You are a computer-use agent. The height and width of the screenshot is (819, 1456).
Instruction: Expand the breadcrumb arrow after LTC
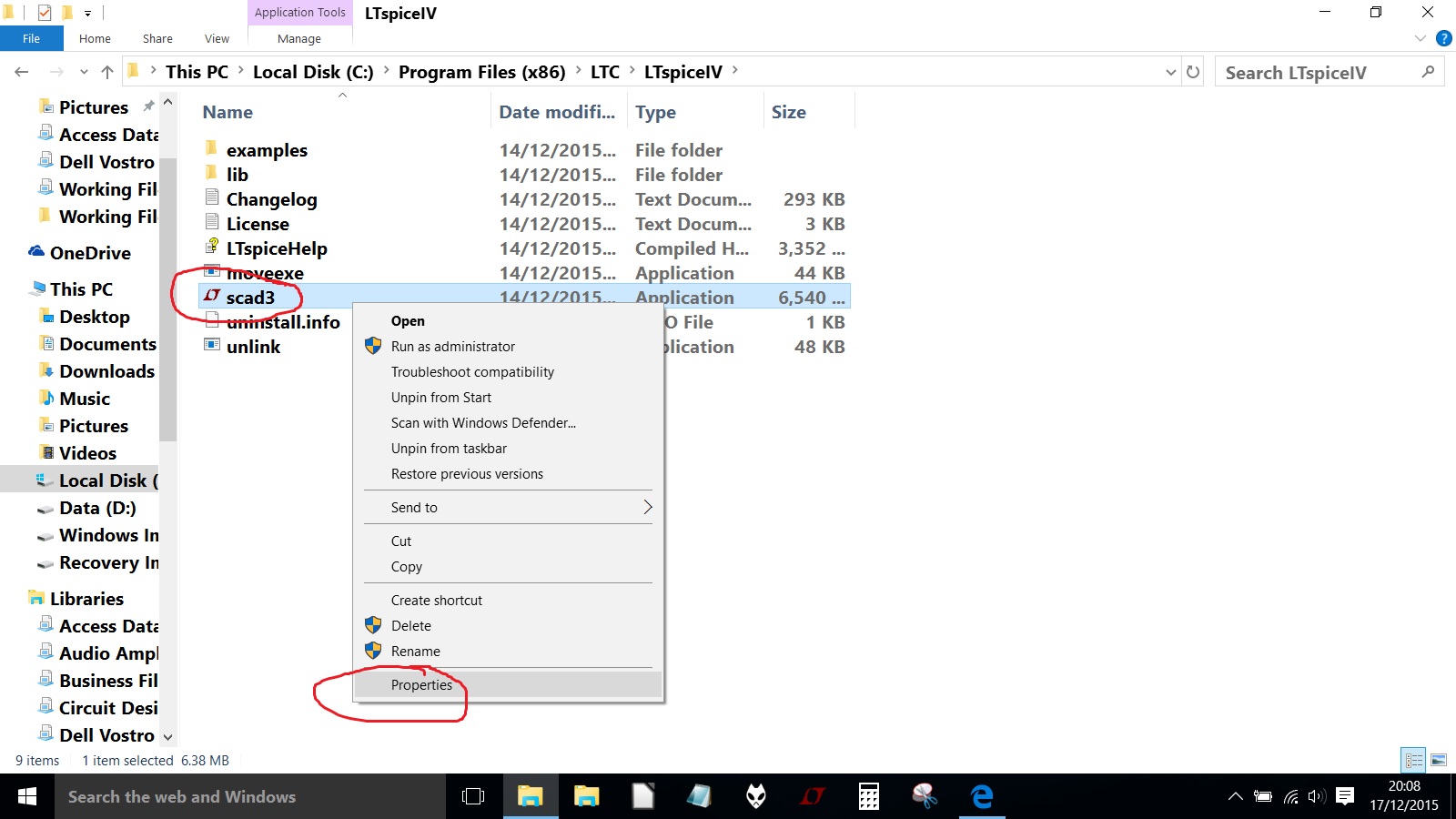pyautogui.click(x=632, y=70)
